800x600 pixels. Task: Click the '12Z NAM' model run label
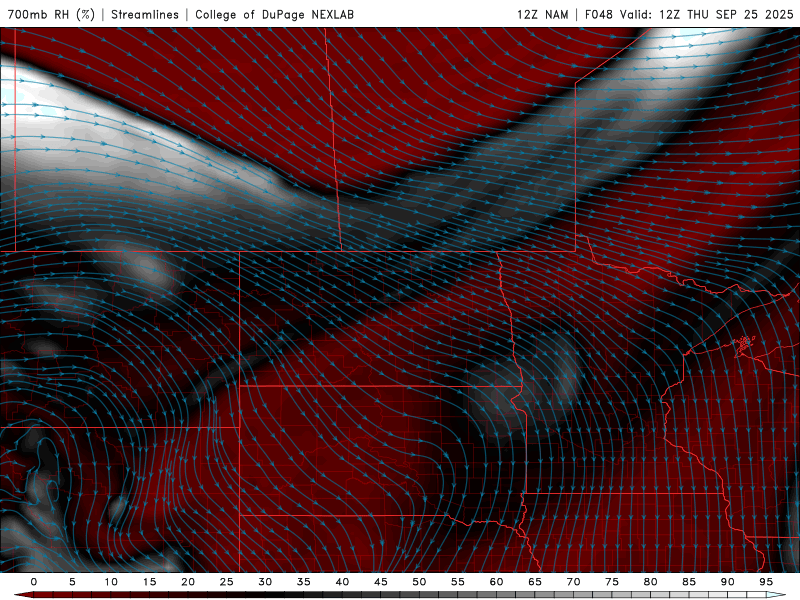tap(542, 14)
